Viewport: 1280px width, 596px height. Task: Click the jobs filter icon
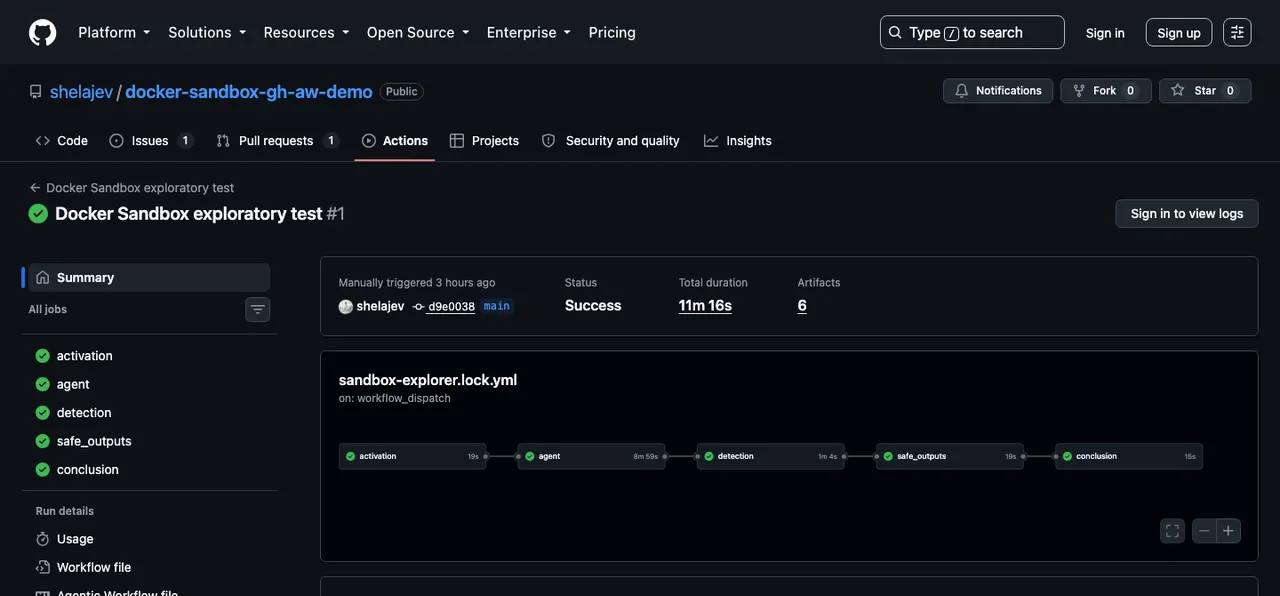[x=258, y=310]
